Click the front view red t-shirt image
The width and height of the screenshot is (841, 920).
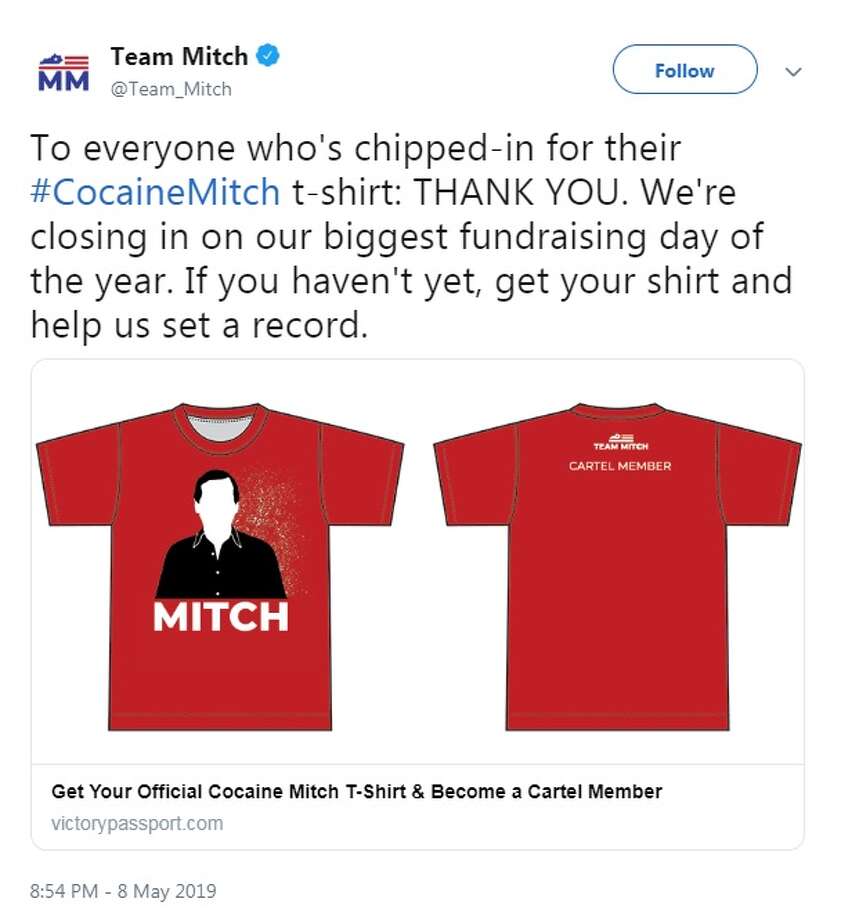(220, 567)
